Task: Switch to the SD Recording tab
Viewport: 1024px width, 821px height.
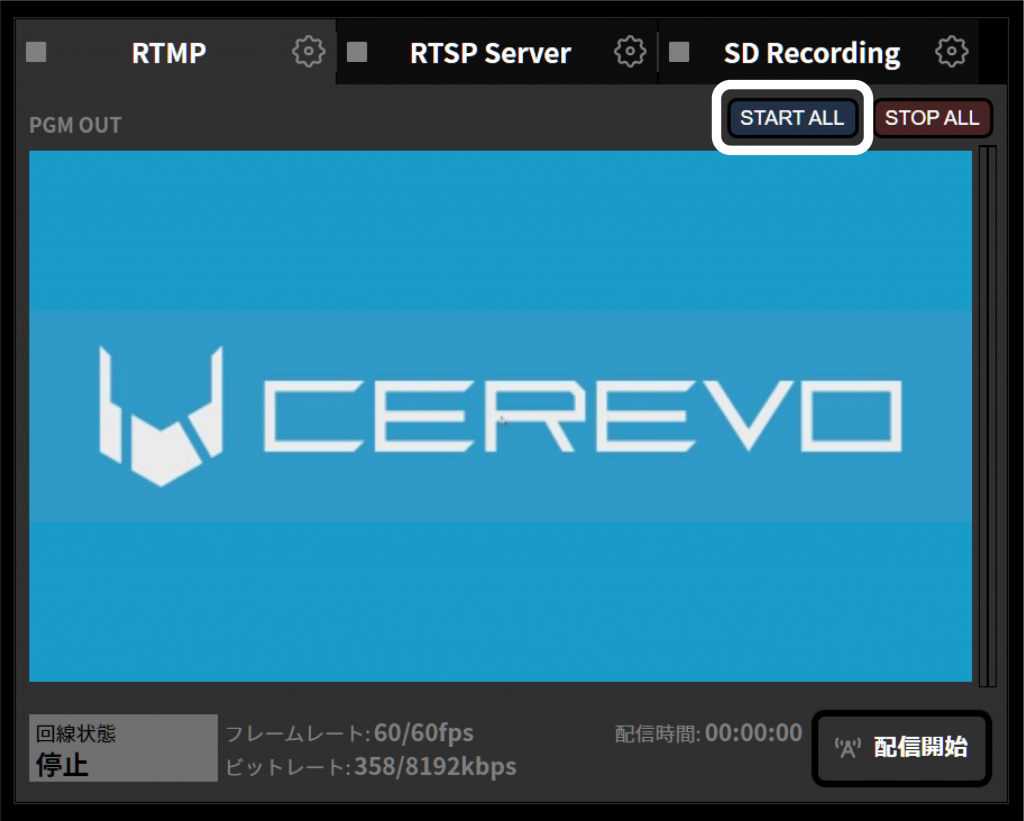Action: [x=812, y=53]
